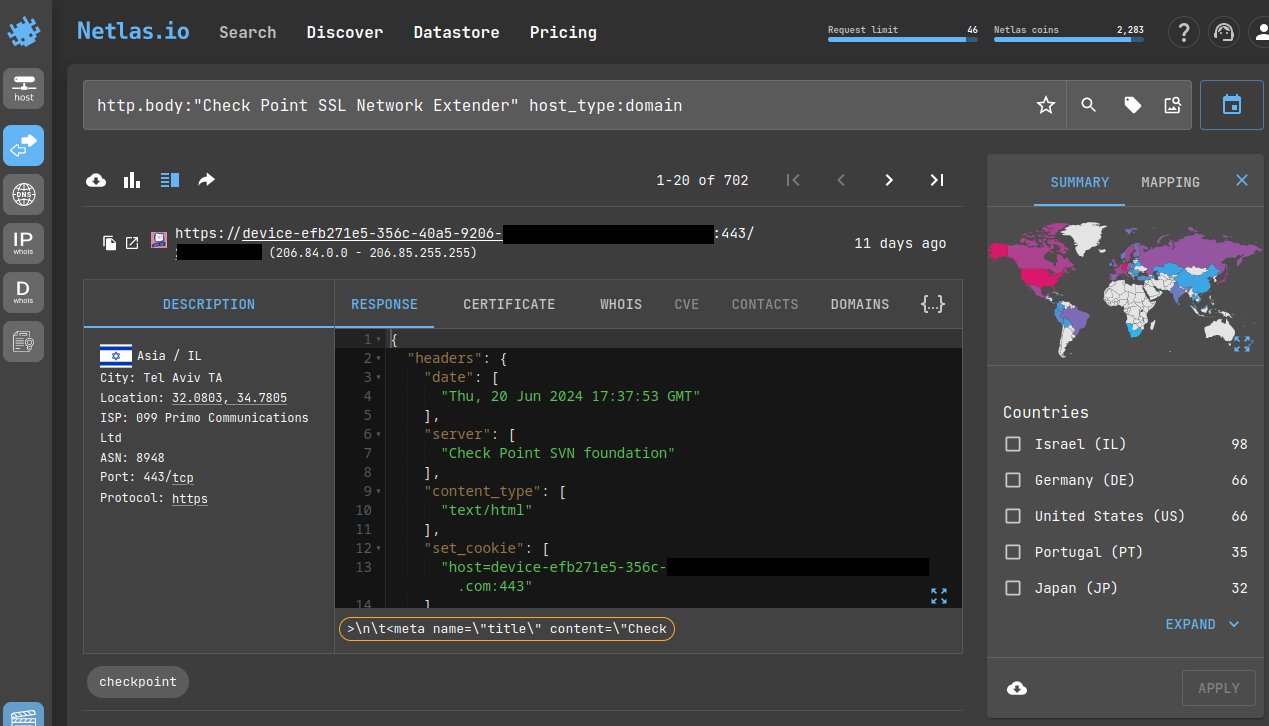This screenshot has height=726, width=1269.
Task: Go to first results page
Action: 793,180
